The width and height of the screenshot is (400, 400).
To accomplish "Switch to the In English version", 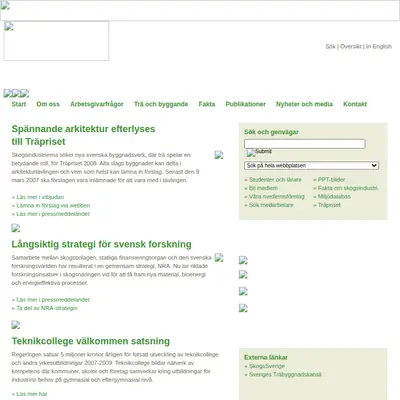I will point(379,46).
